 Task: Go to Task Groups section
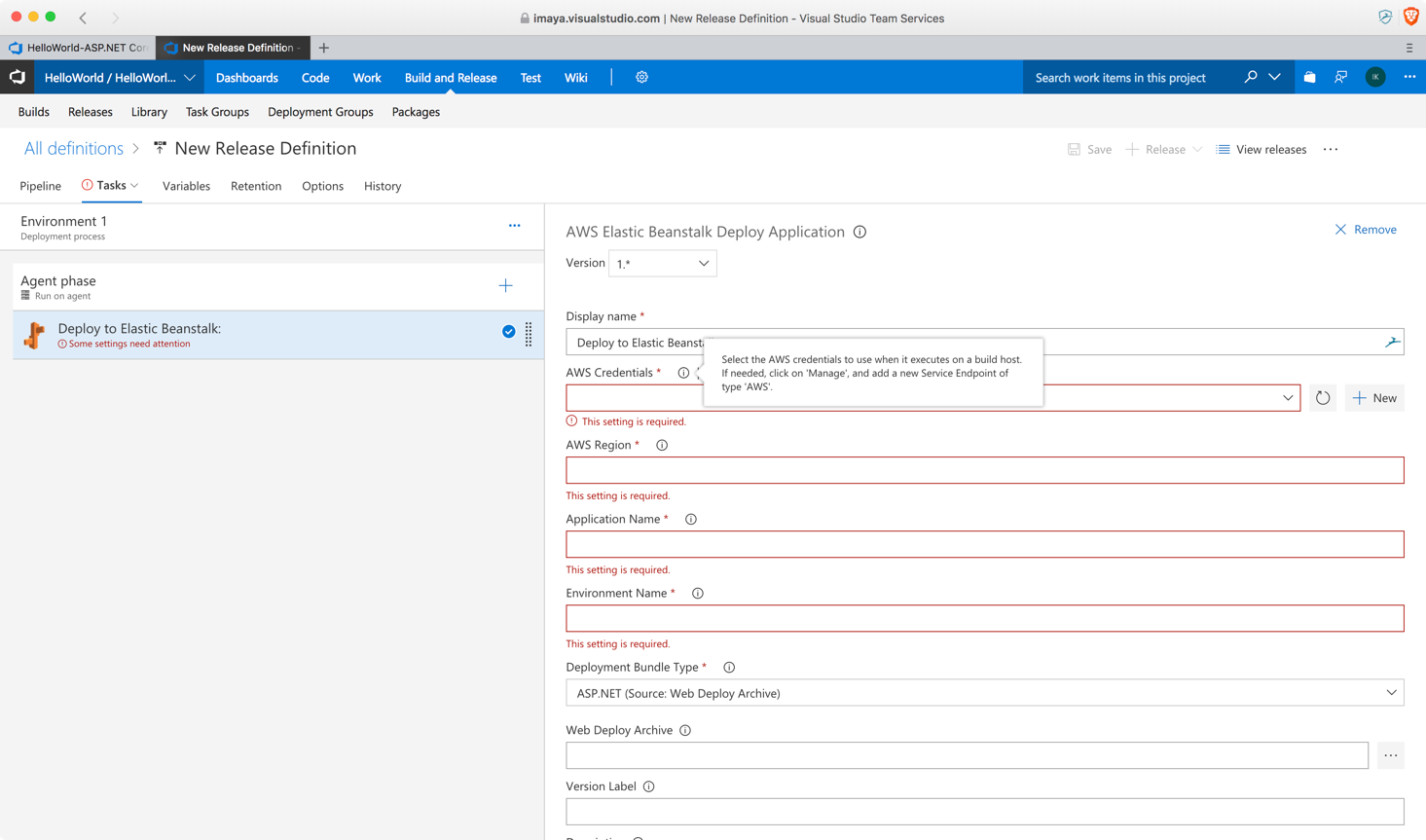217,112
